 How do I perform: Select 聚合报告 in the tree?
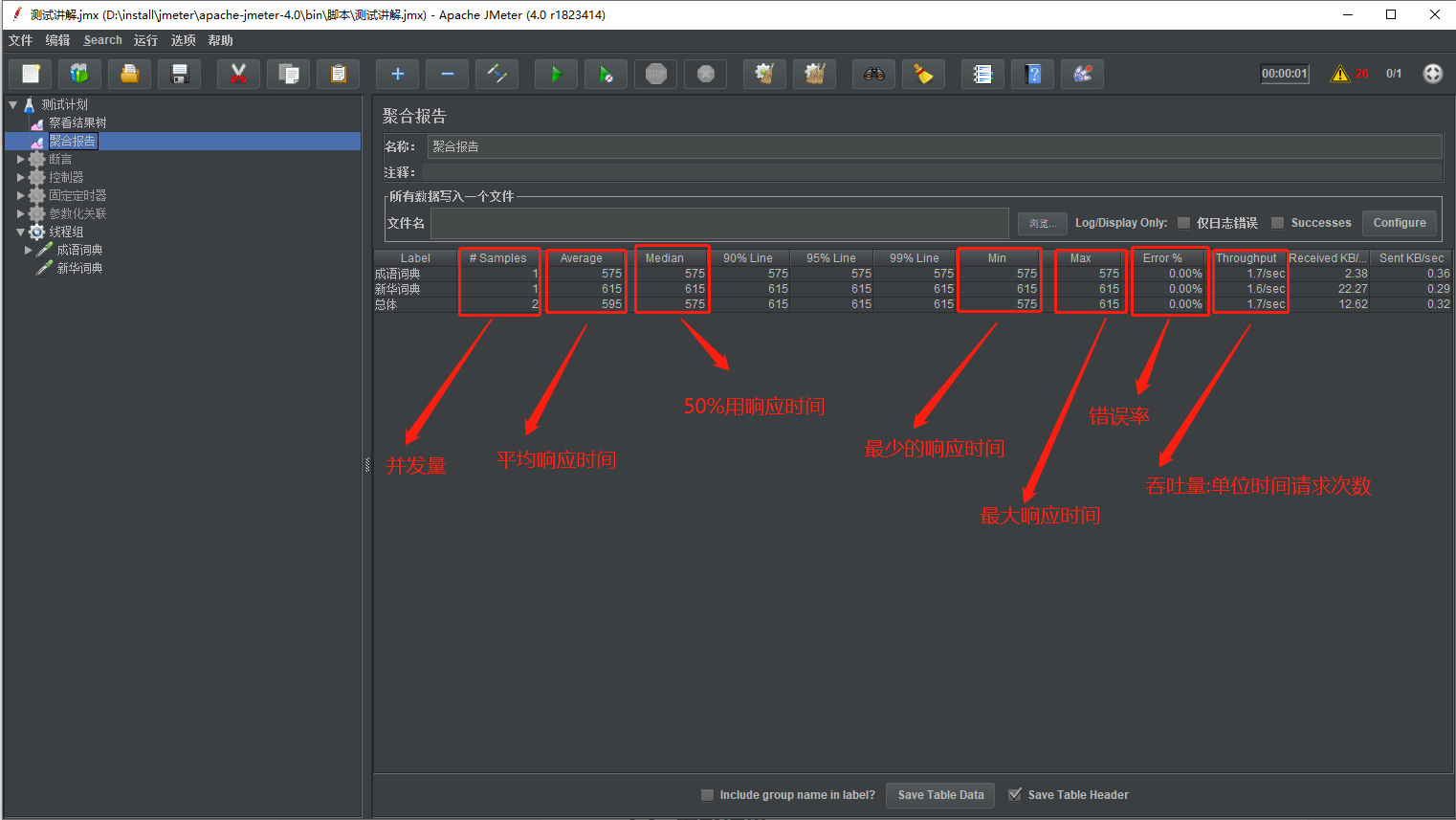click(73, 141)
